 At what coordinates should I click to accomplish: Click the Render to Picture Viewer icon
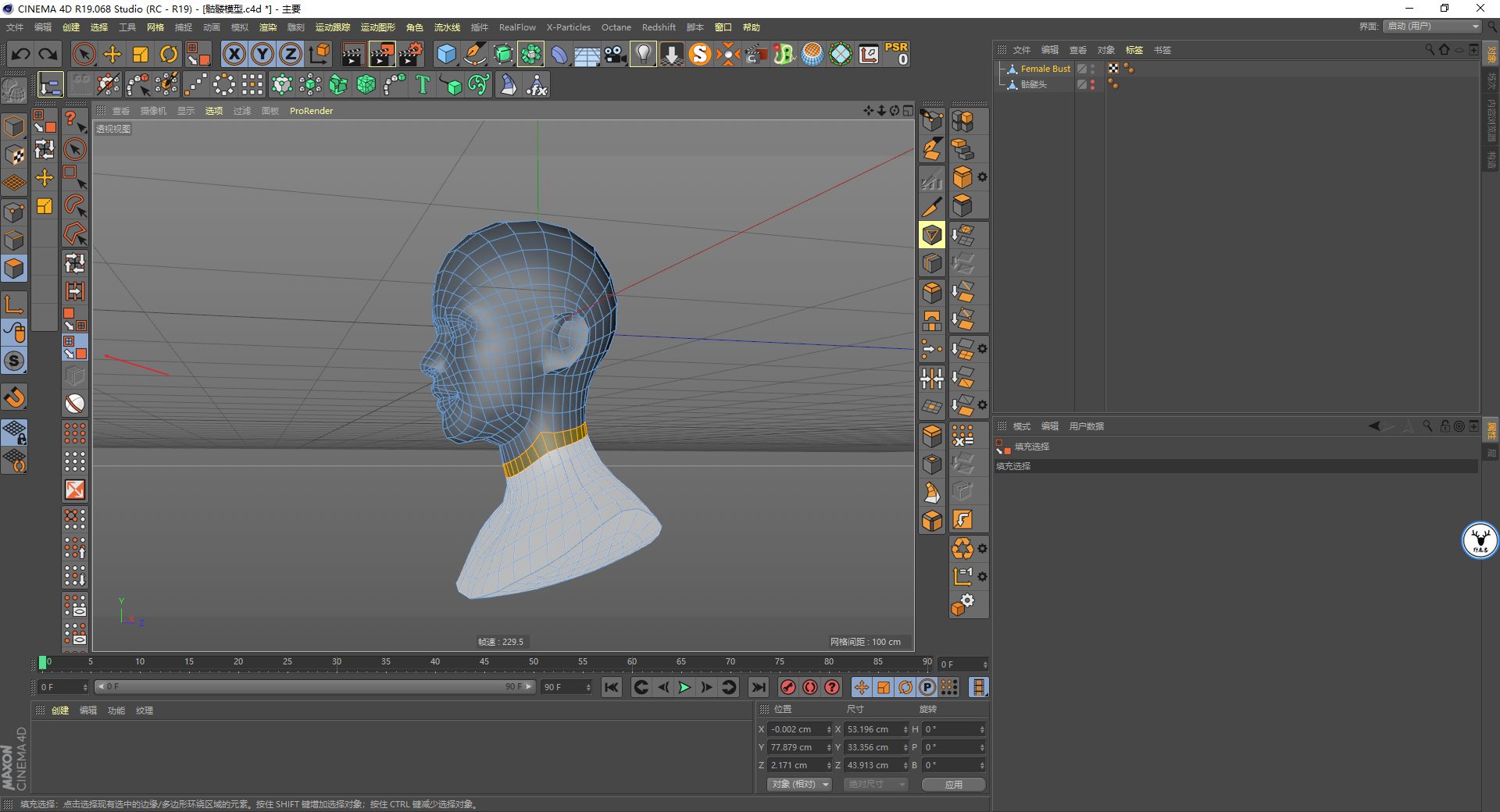coord(382,55)
